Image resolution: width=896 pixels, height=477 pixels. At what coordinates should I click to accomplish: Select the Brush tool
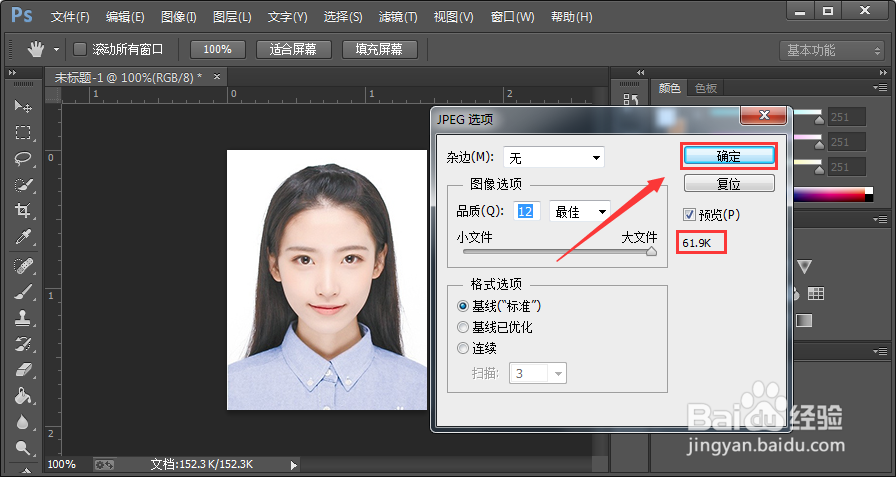(23, 292)
